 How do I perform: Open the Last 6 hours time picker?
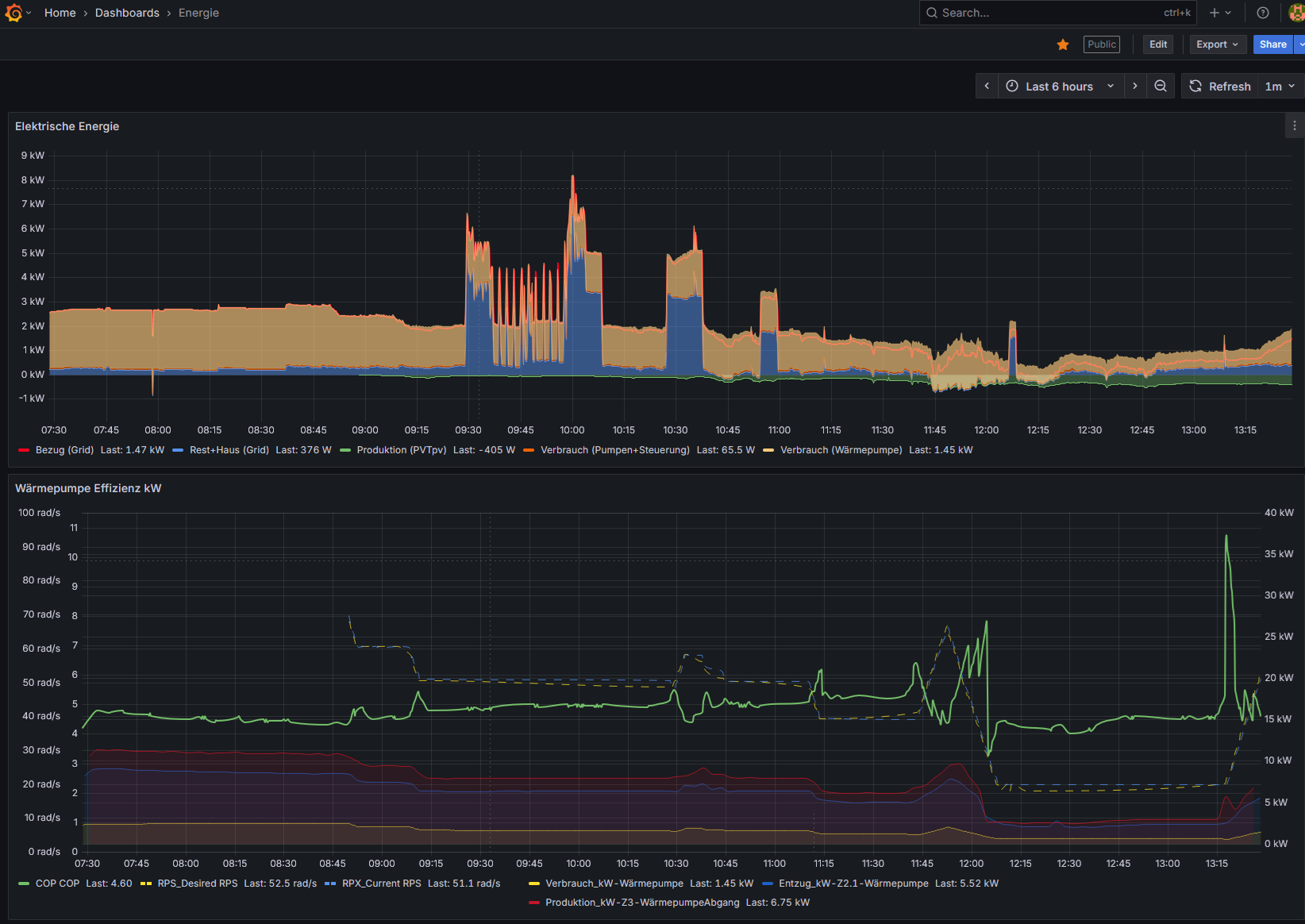tap(1060, 87)
